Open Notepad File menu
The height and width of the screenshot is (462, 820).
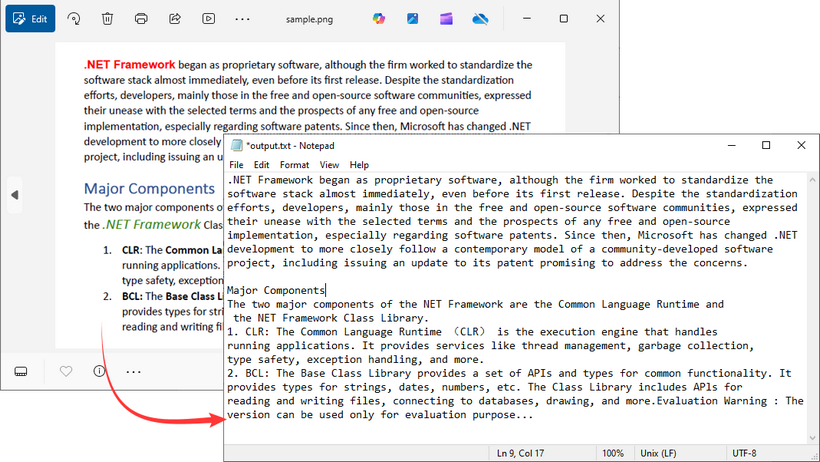tap(236, 165)
